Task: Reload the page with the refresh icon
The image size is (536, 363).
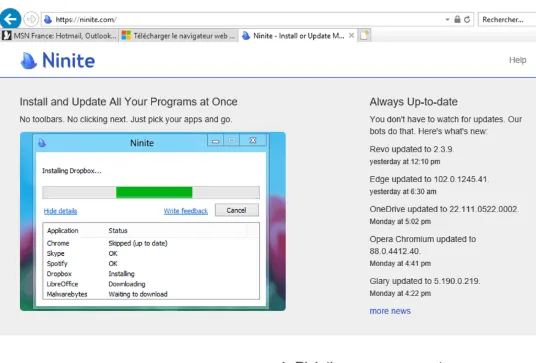Action: pos(467,19)
